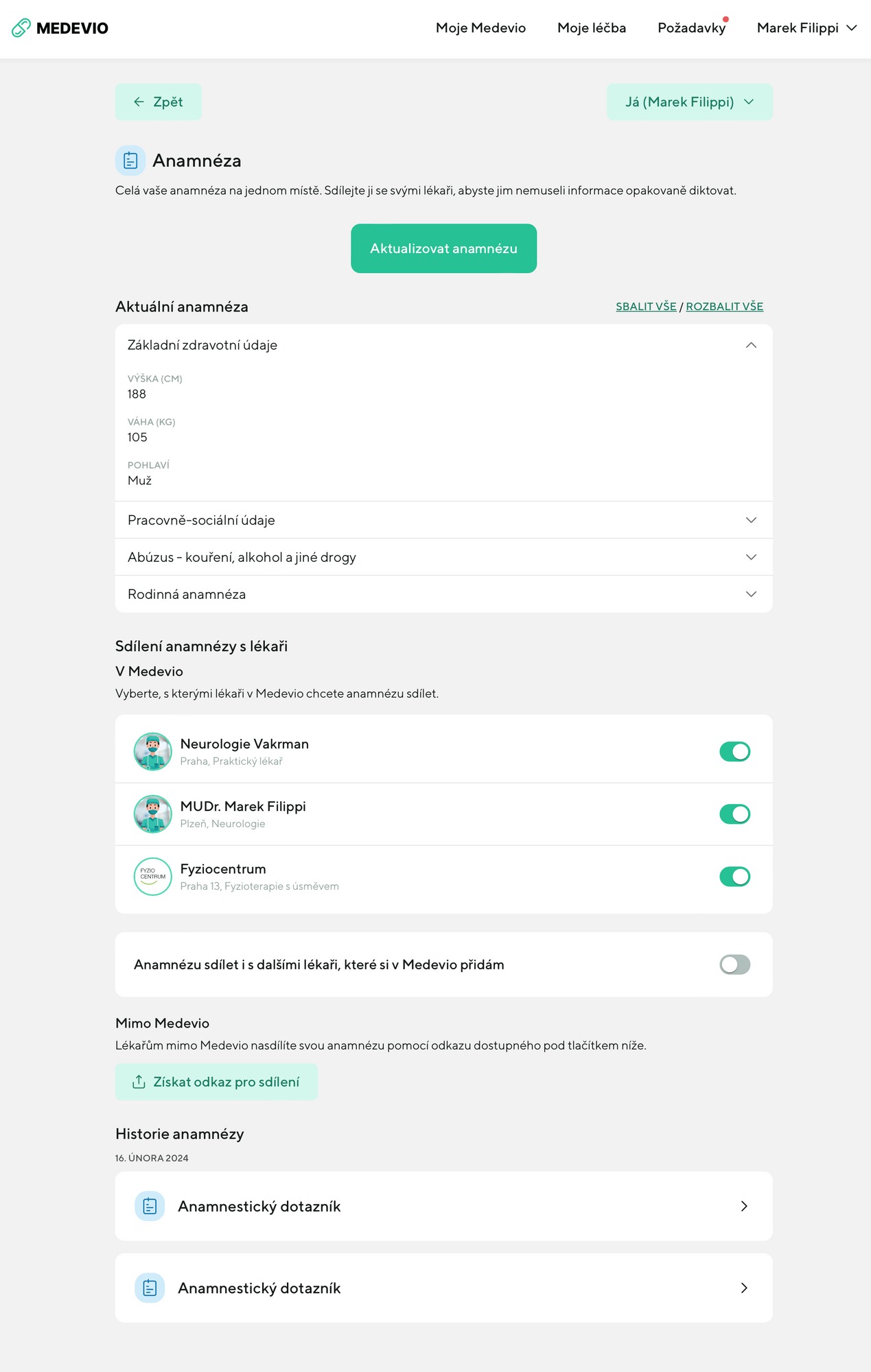Click the Fyziocentrum logo icon
This screenshot has height=1372, width=871.
[153, 876]
